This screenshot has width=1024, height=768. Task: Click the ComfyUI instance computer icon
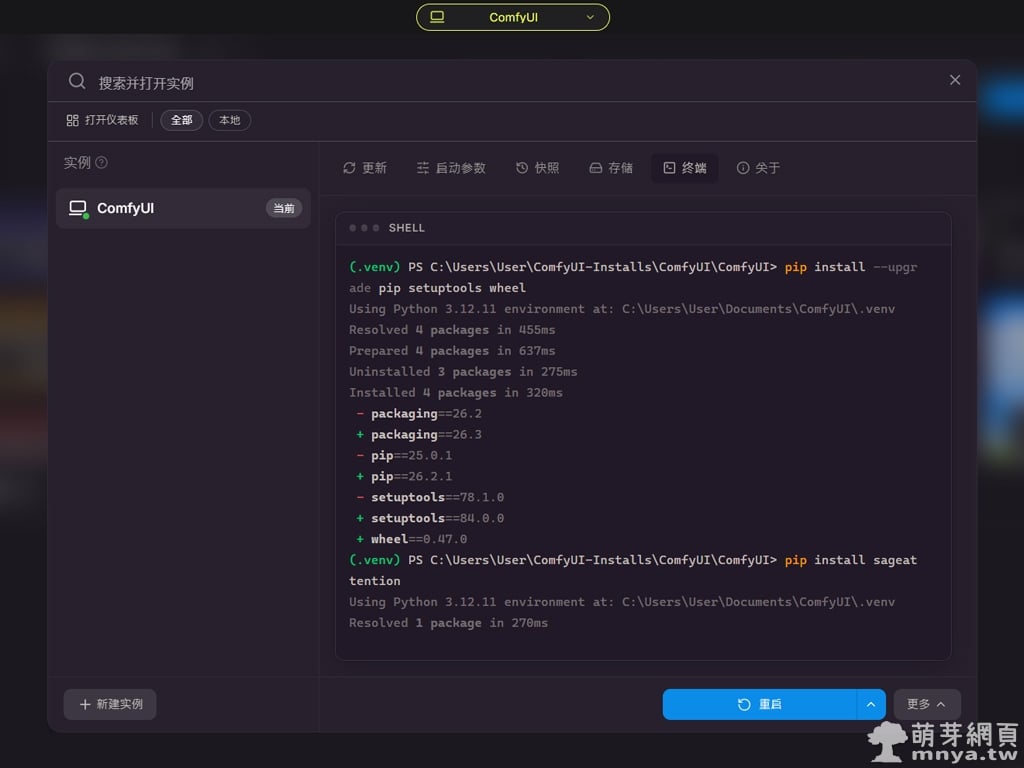pyautogui.click(x=78, y=208)
